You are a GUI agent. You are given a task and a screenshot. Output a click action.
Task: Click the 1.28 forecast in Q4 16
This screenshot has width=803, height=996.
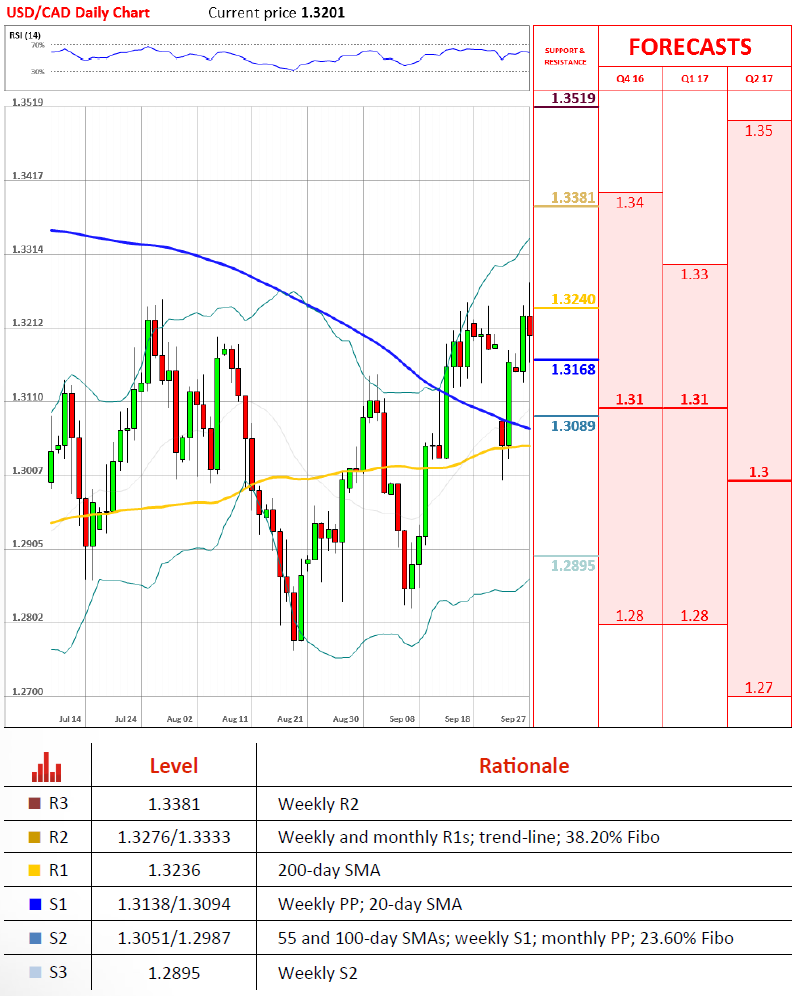point(630,616)
